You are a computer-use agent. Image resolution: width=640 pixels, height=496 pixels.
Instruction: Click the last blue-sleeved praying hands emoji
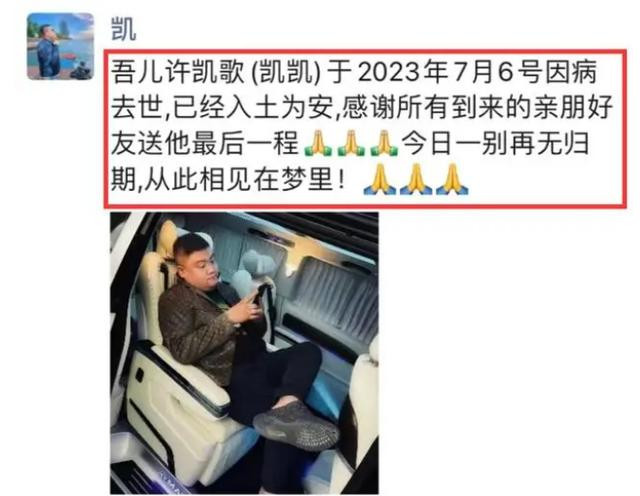click(452, 179)
